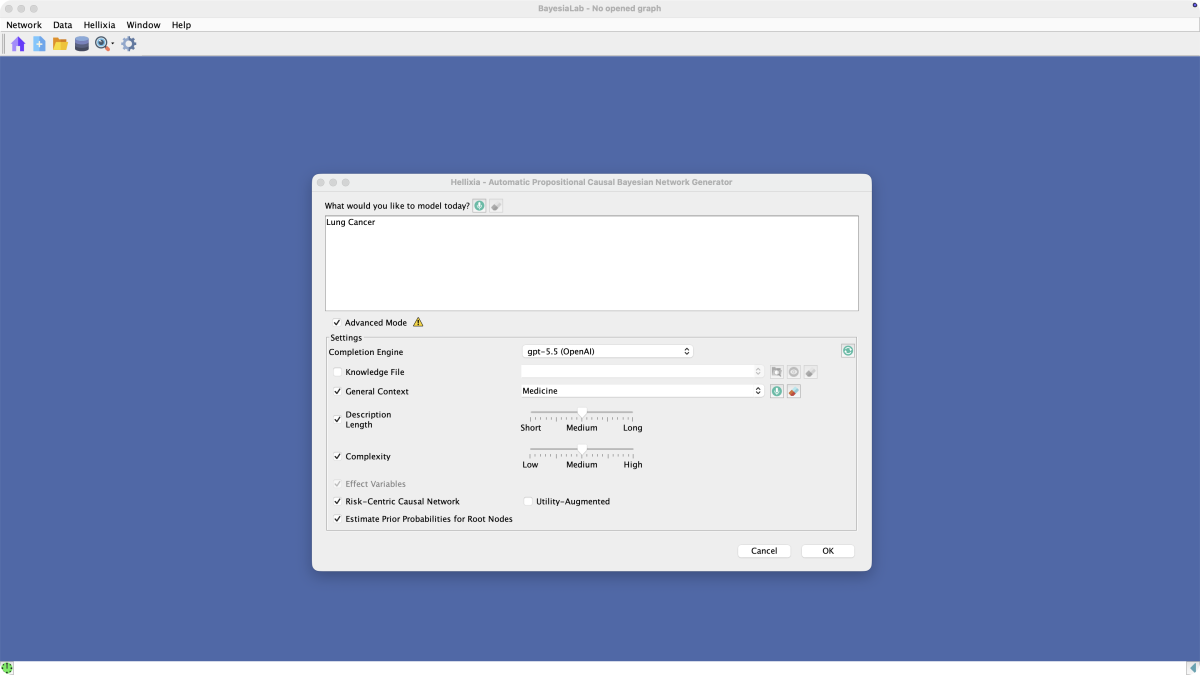Click the OK button
1200x675 pixels.
[828, 551]
